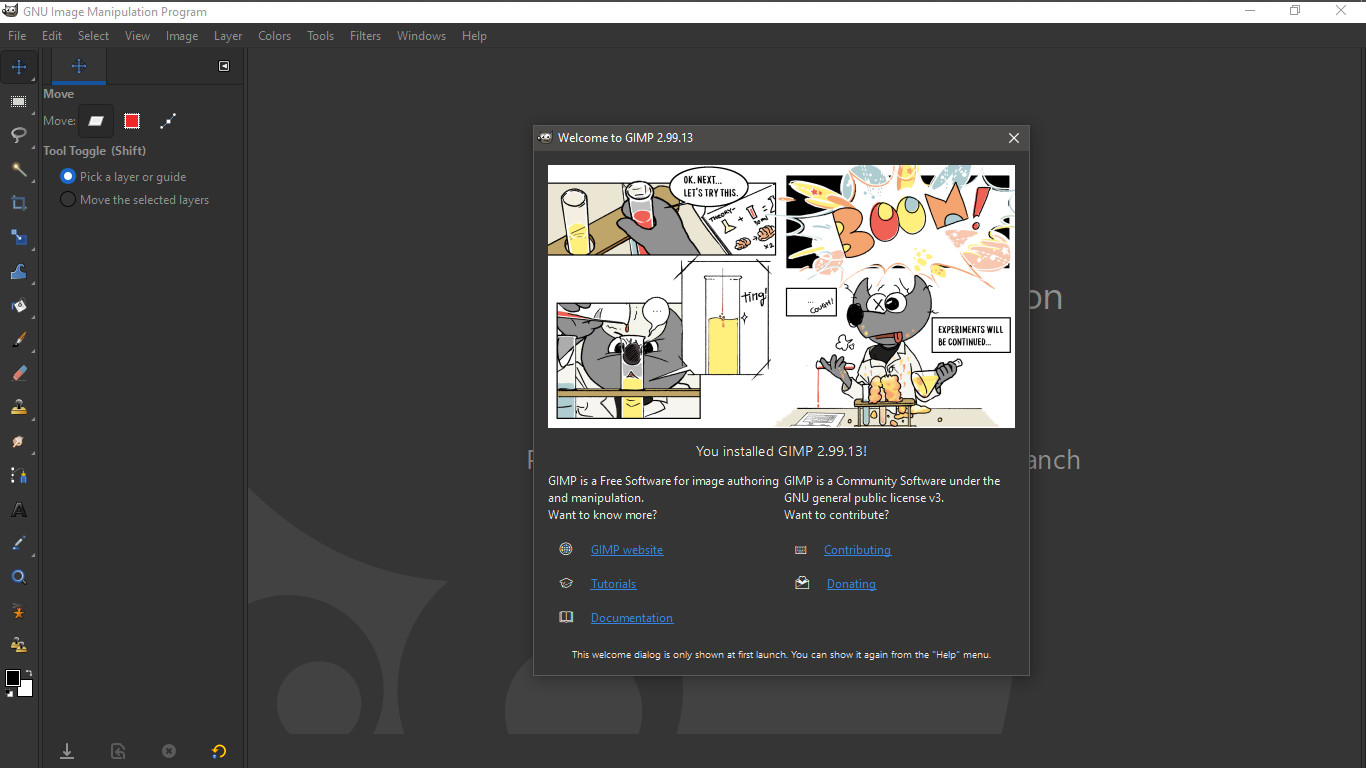Select the double stamp tool icon
This screenshot has width=1366, height=768.
(19, 645)
